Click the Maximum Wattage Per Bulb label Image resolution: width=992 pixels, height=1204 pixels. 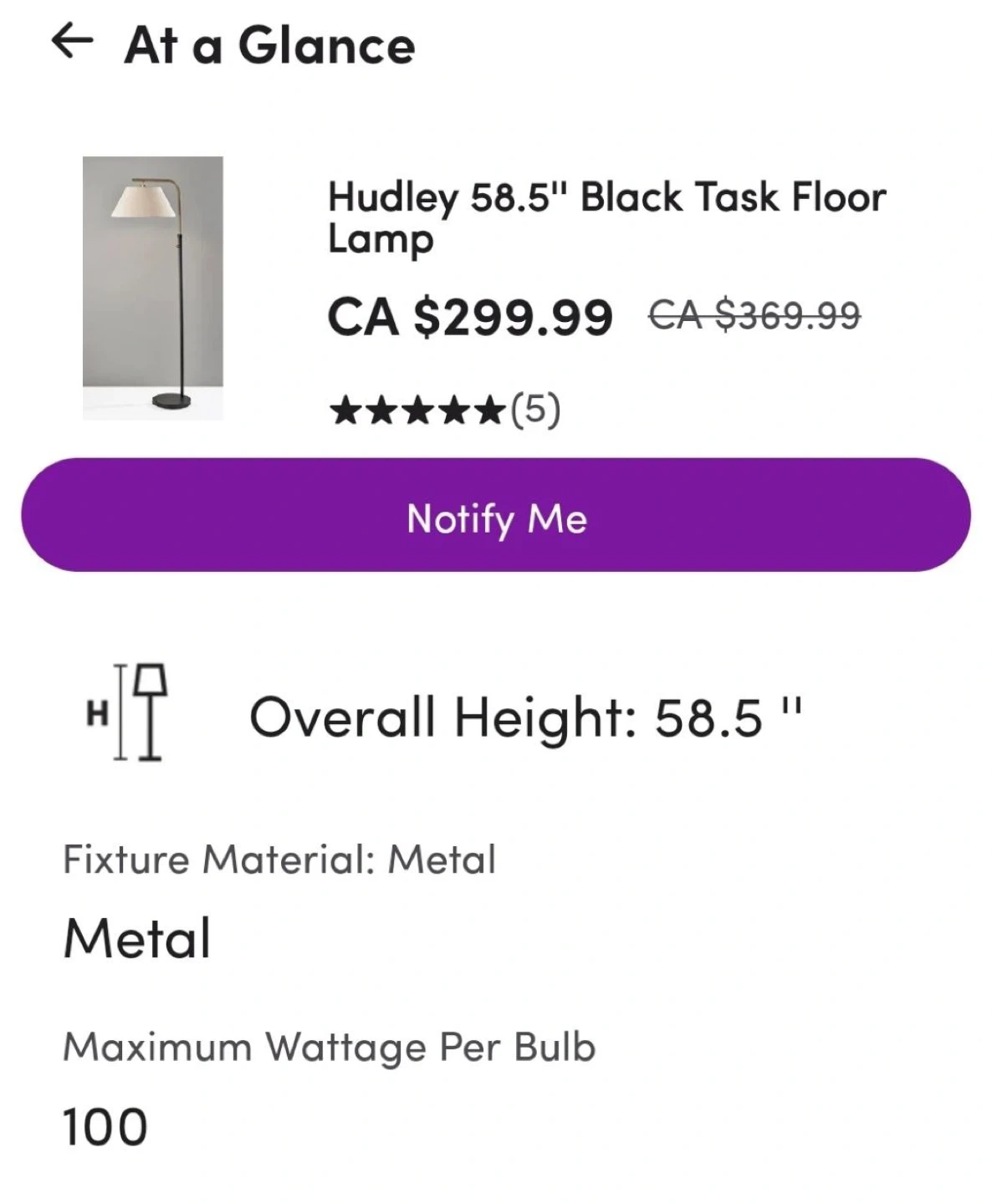329,1047
